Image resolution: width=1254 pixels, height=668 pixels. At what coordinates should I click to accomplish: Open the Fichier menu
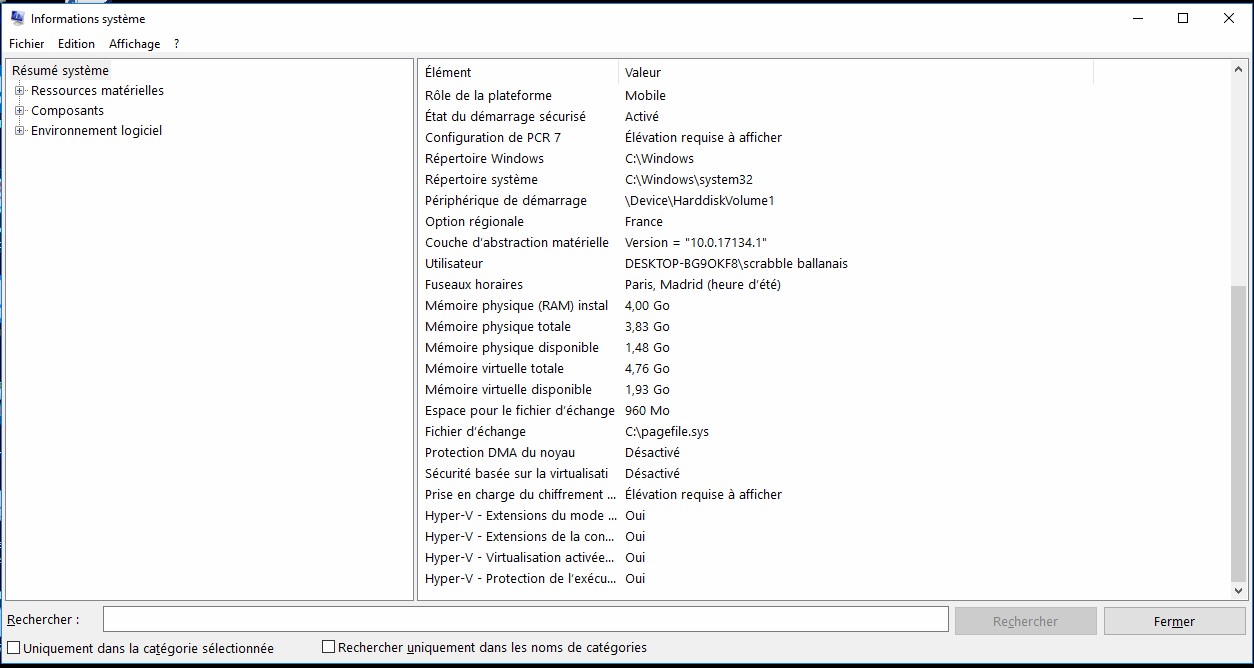click(x=27, y=44)
